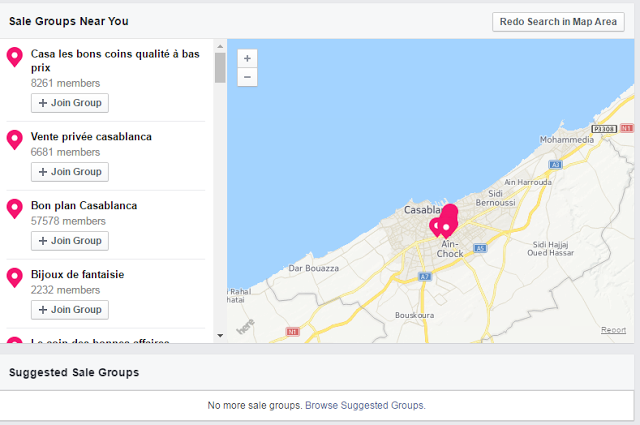Join the Vente privée casablanca group
The height and width of the screenshot is (425, 640).
click(70, 172)
